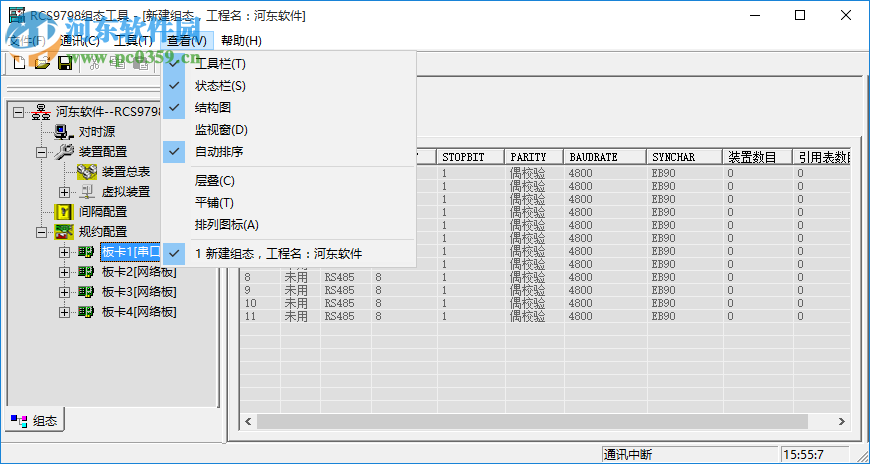This screenshot has height=464, width=870.
Task: Select the 板卡3[网络板] tree item
Action: tap(139, 292)
